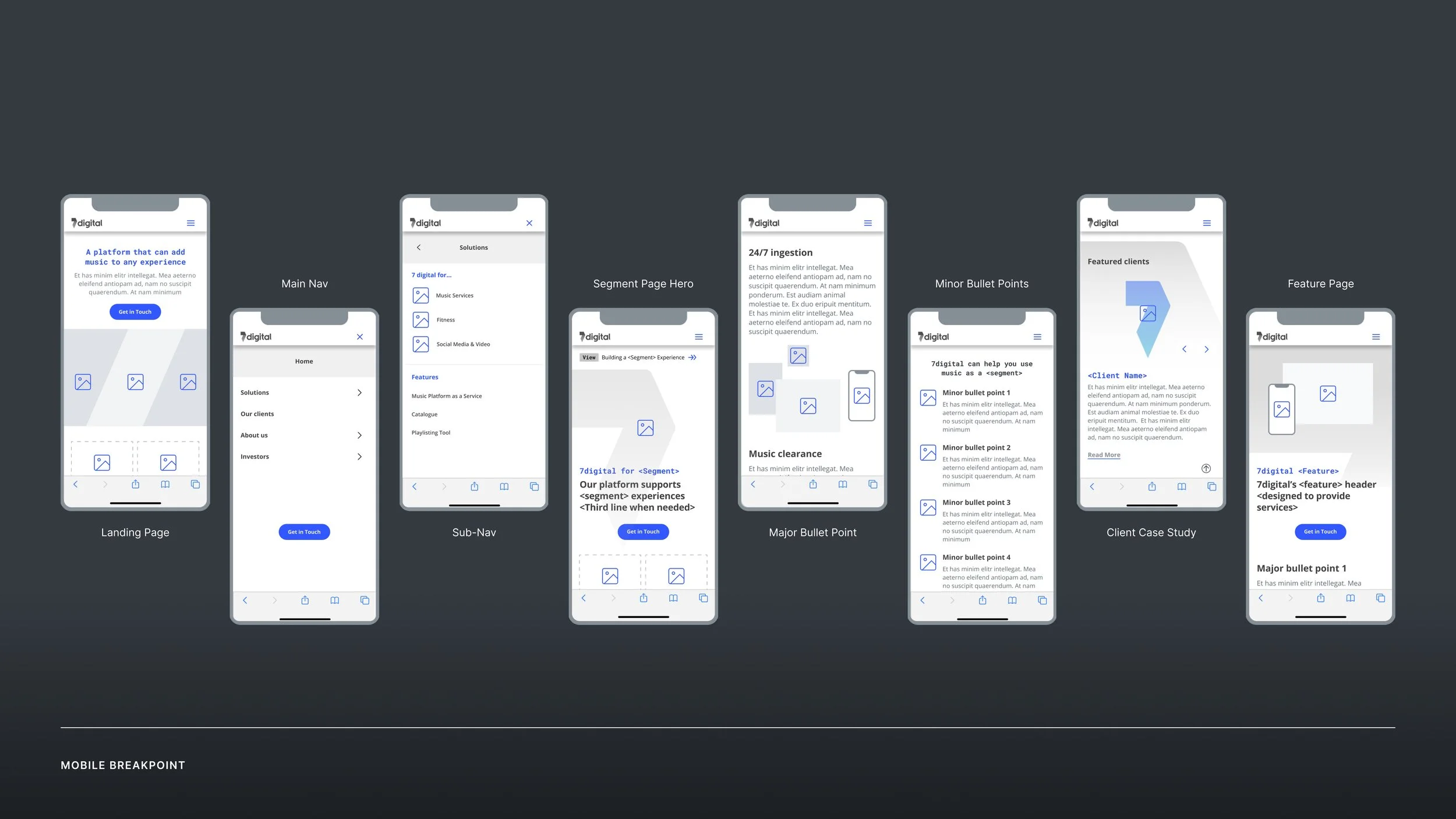Select Our clients menu item
Screen dimensions: 1456x819
[x=257, y=414]
